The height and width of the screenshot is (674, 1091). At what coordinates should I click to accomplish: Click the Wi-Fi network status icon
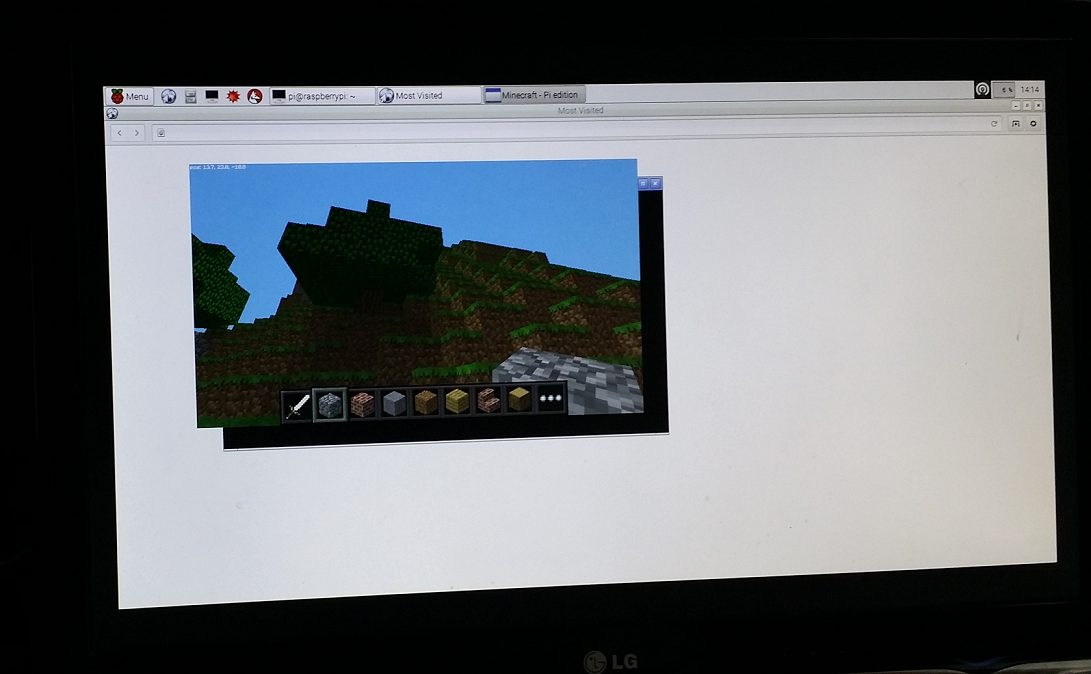[x=983, y=89]
